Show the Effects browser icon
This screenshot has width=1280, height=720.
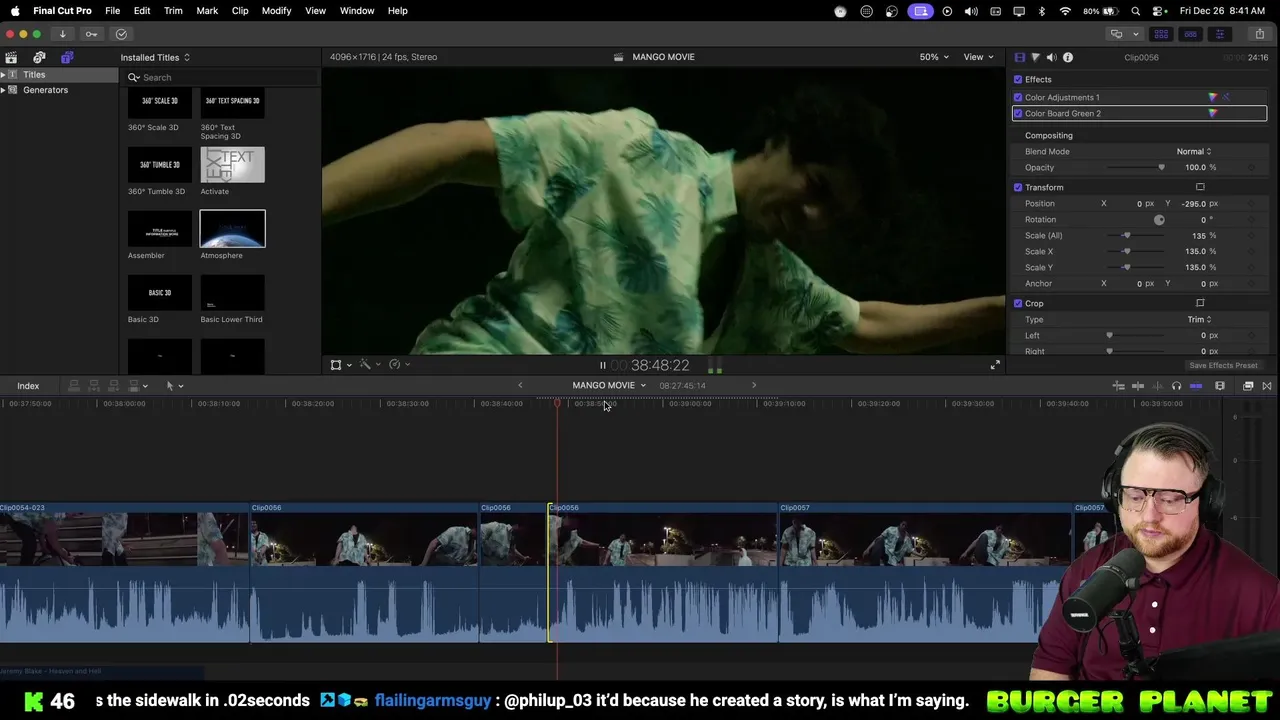(x=1248, y=386)
